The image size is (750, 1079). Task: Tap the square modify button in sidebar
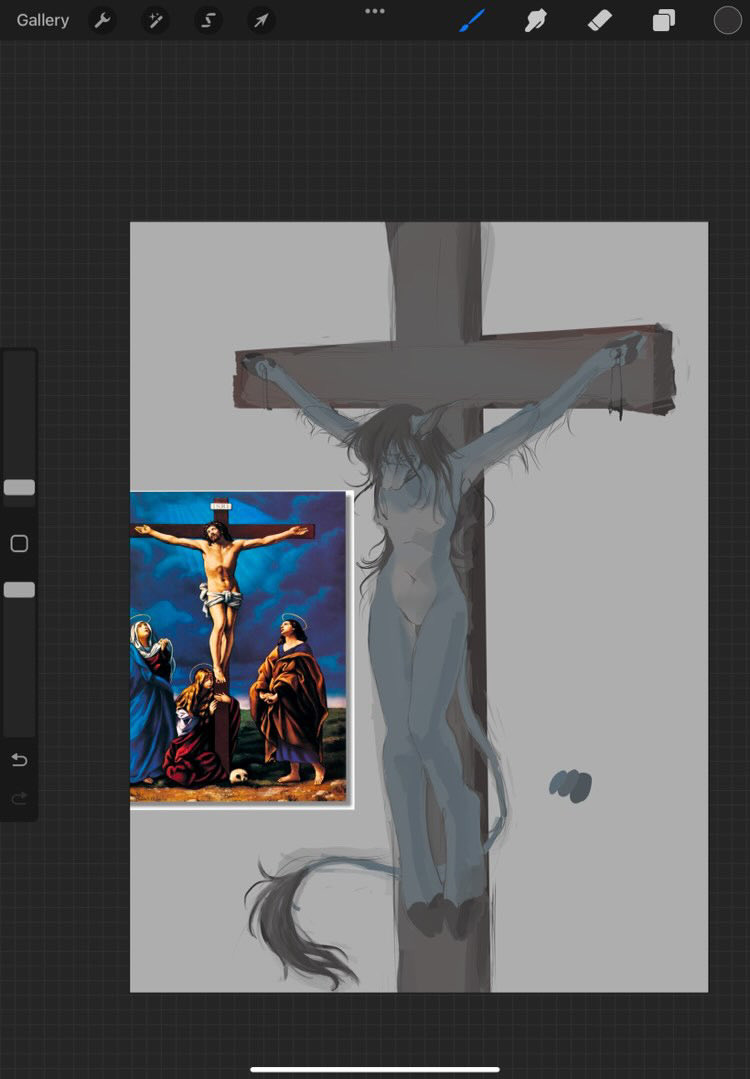point(19,544)
